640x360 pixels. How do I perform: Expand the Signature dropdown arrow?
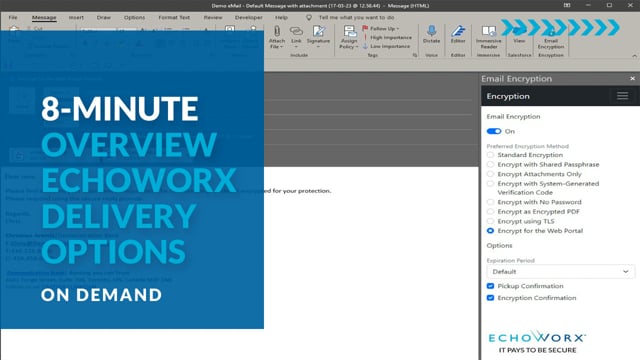click(318, 47)
